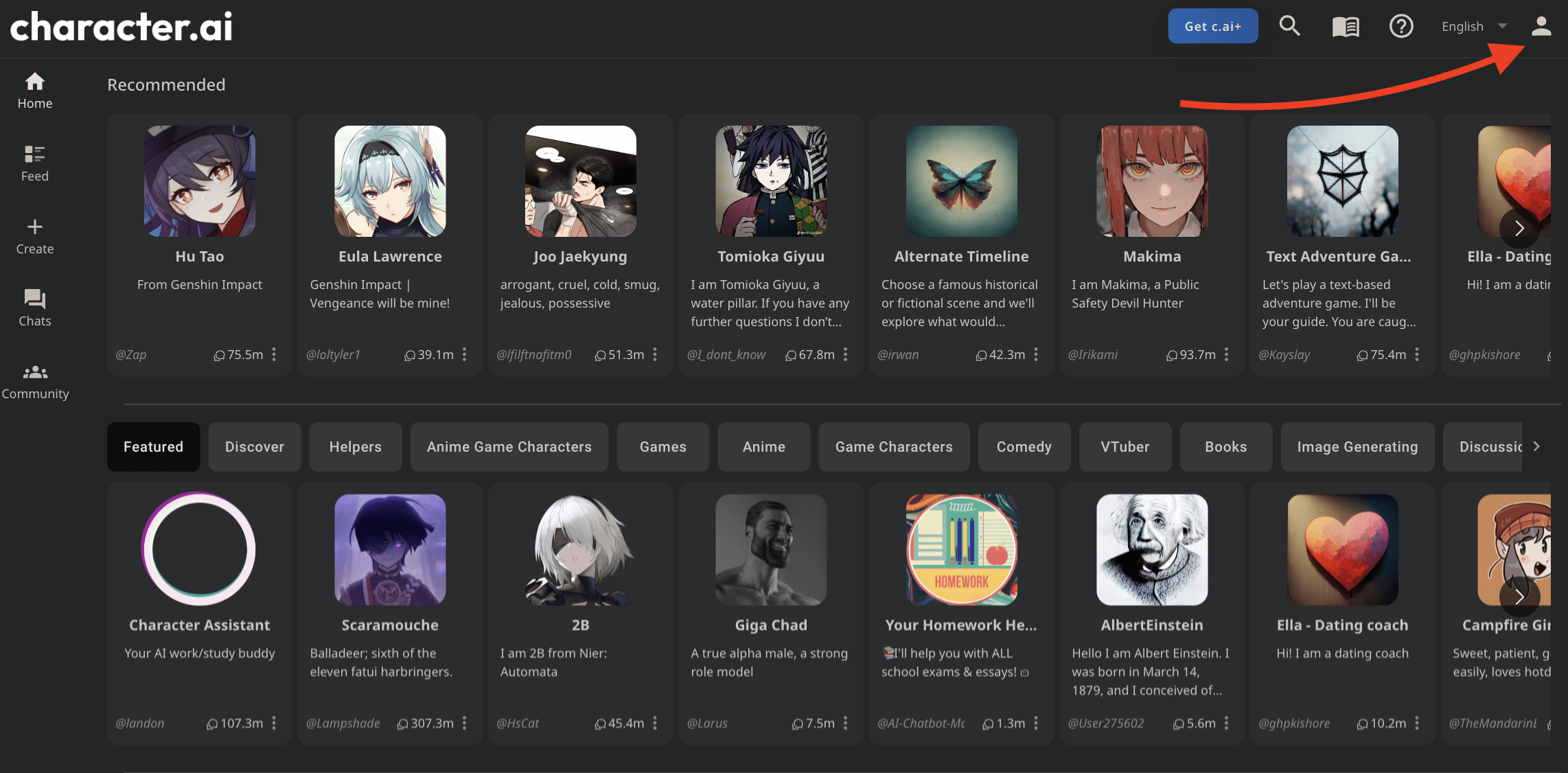Select the Anime Game Characters tab

(509, 446)
